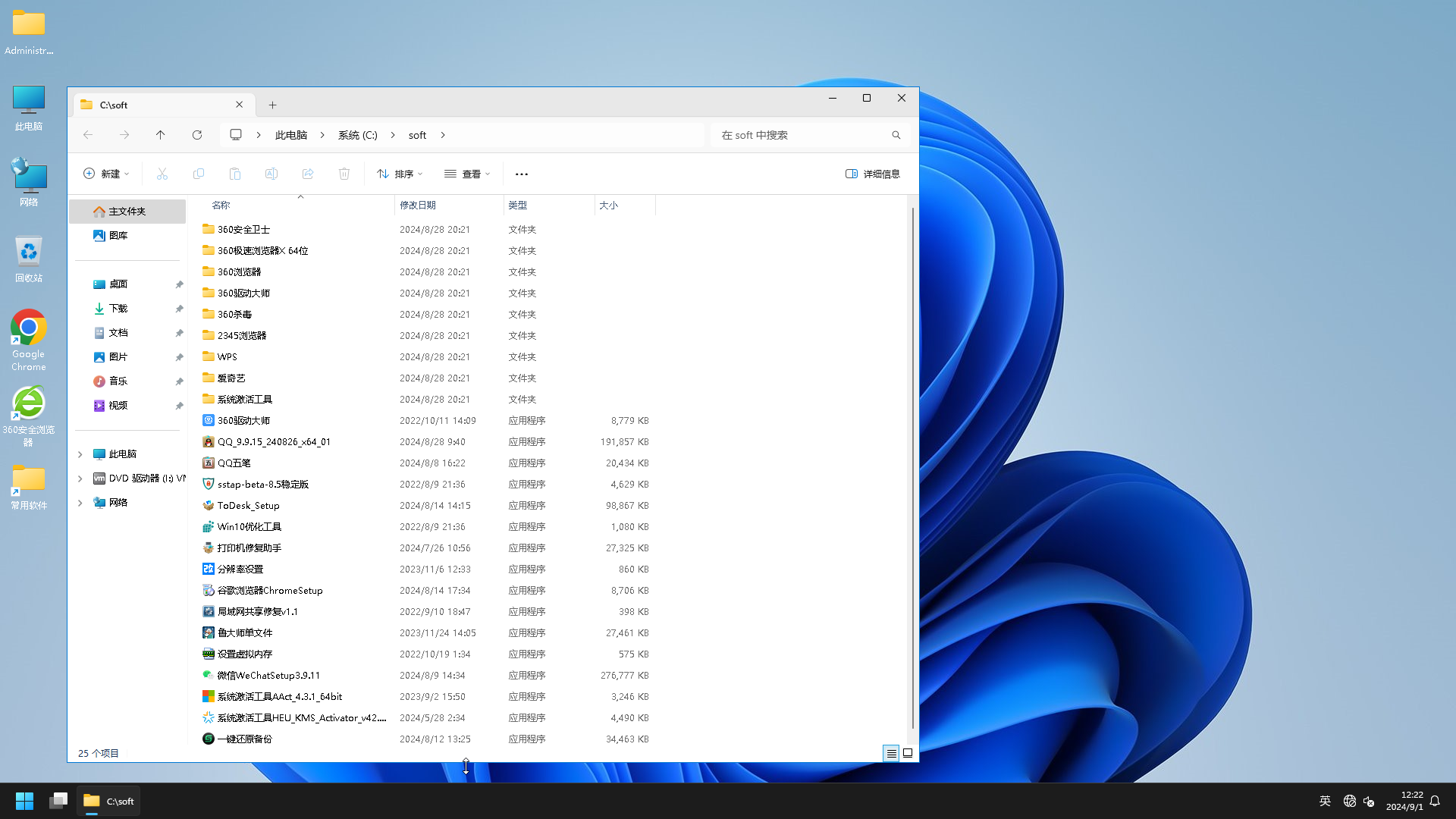Image resolution: width=1456 pixels, height=819 pixels.
Task: Sort by 大小 column header
Action: [625, 206]
